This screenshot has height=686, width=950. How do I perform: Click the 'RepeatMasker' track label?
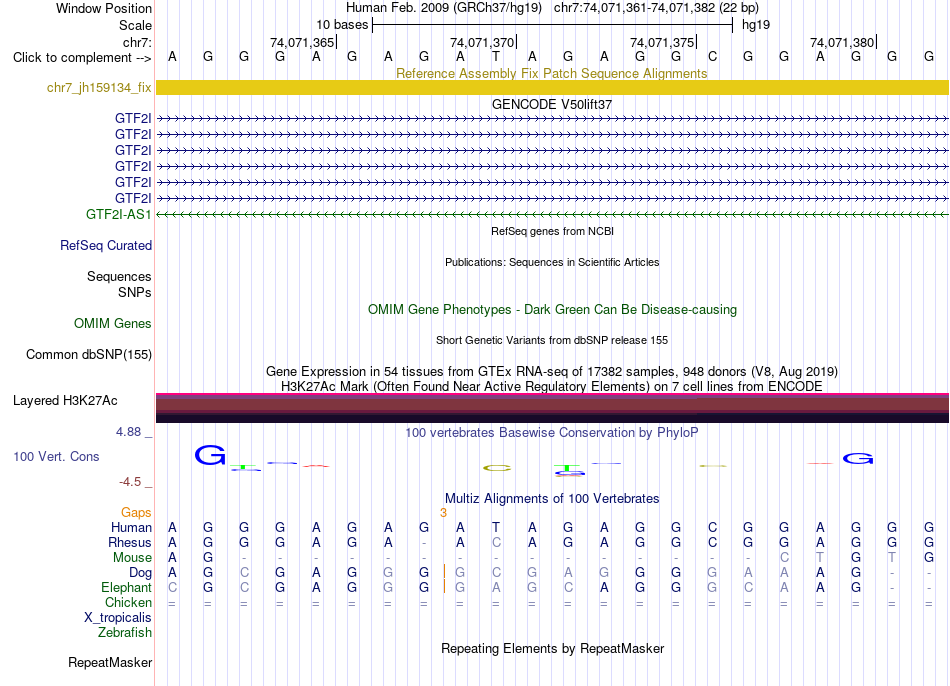[110, 662]
